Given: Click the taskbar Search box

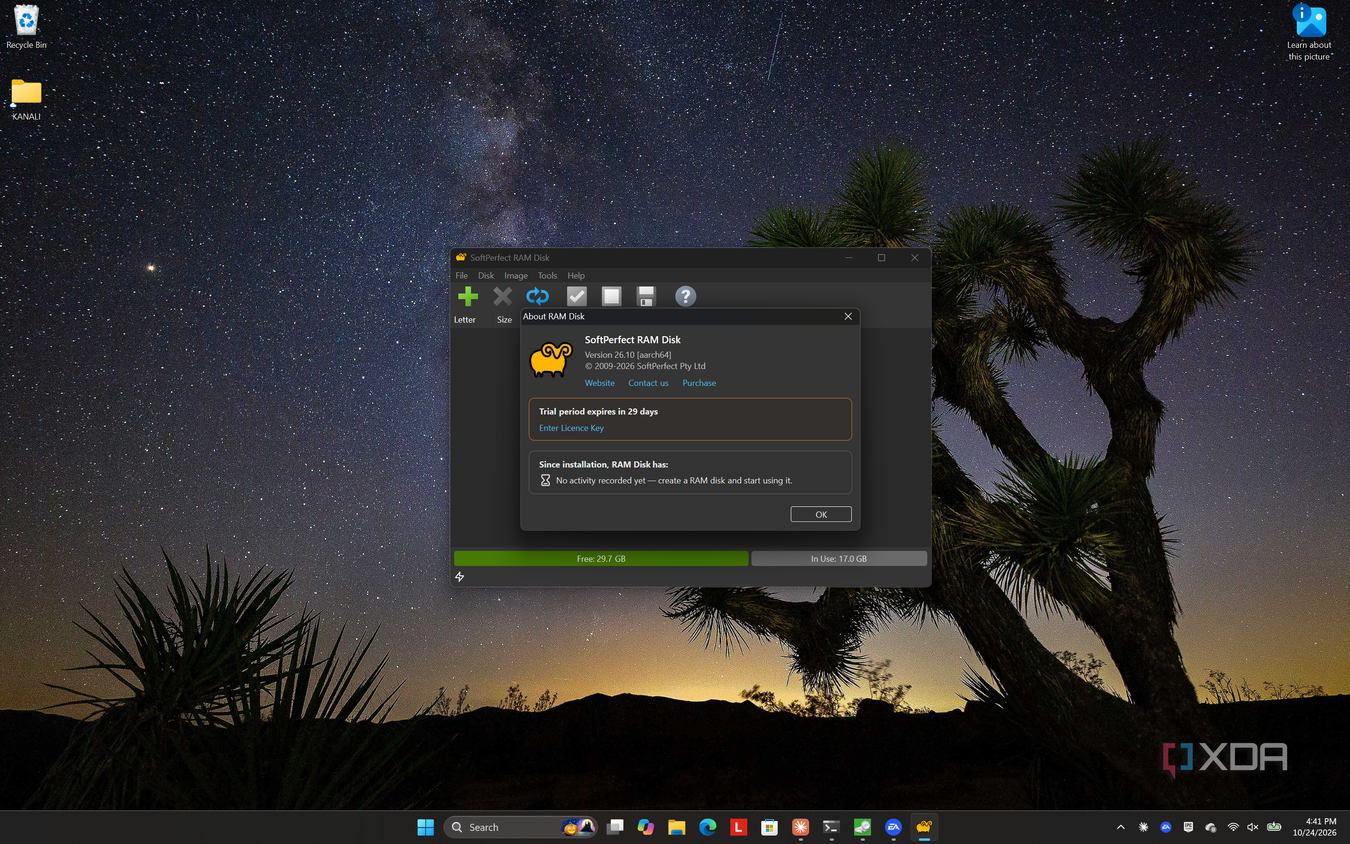Looking at the screenshot, I should 521,827.
